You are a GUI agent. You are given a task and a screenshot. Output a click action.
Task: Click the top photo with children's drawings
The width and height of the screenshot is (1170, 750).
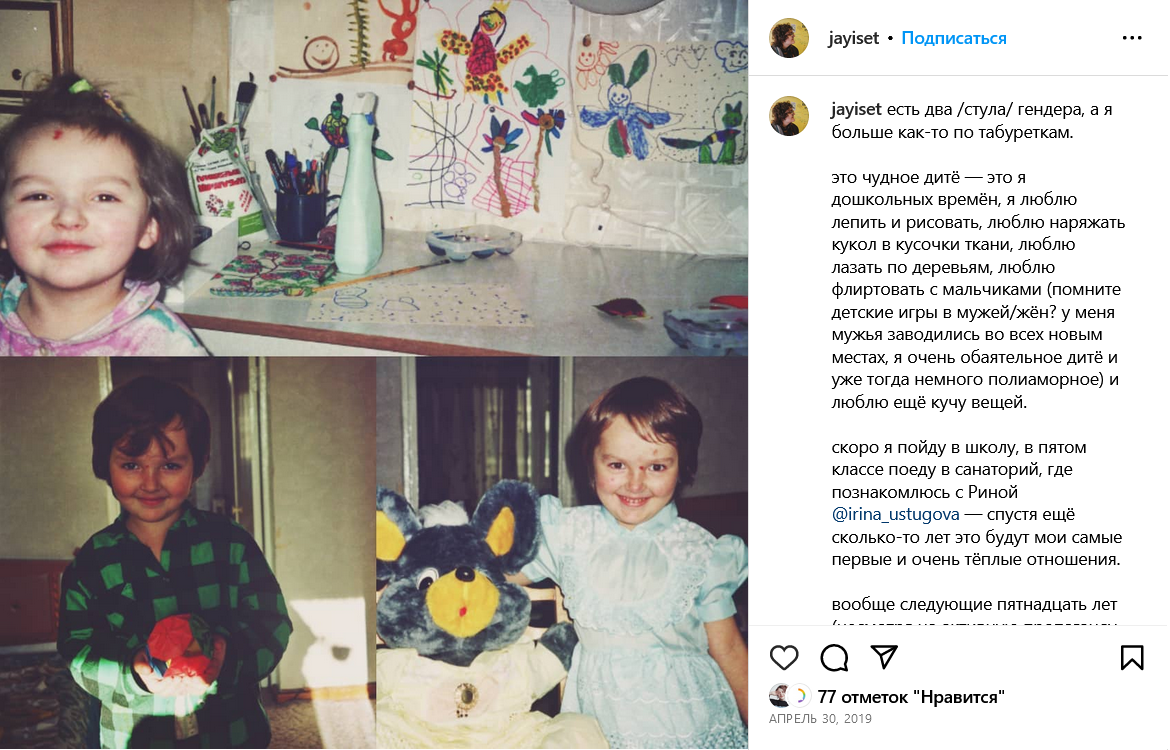tap(374, 178)
